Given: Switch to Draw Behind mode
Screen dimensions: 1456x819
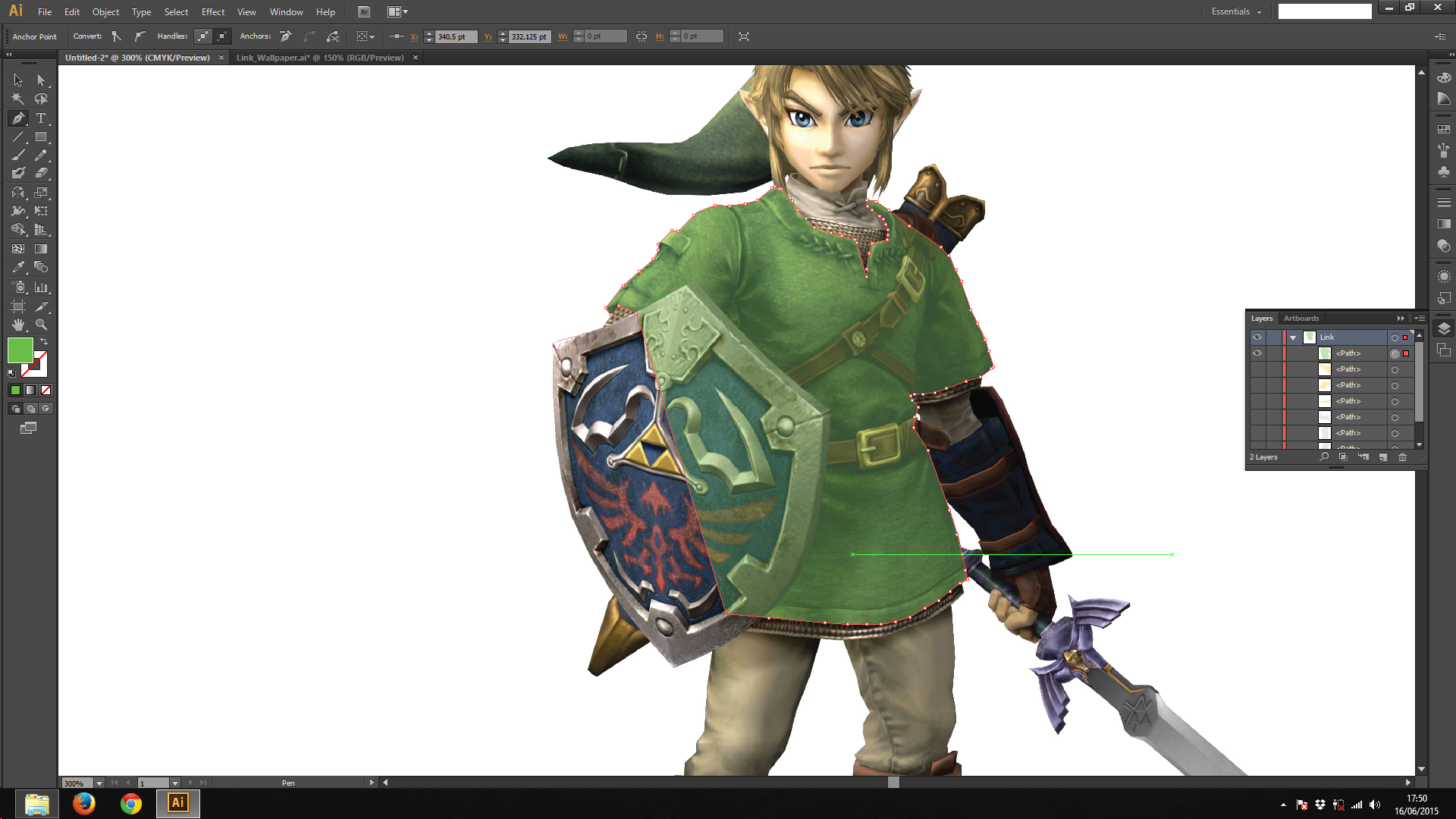Looking at the screenshot, I should tap(30, 409).
